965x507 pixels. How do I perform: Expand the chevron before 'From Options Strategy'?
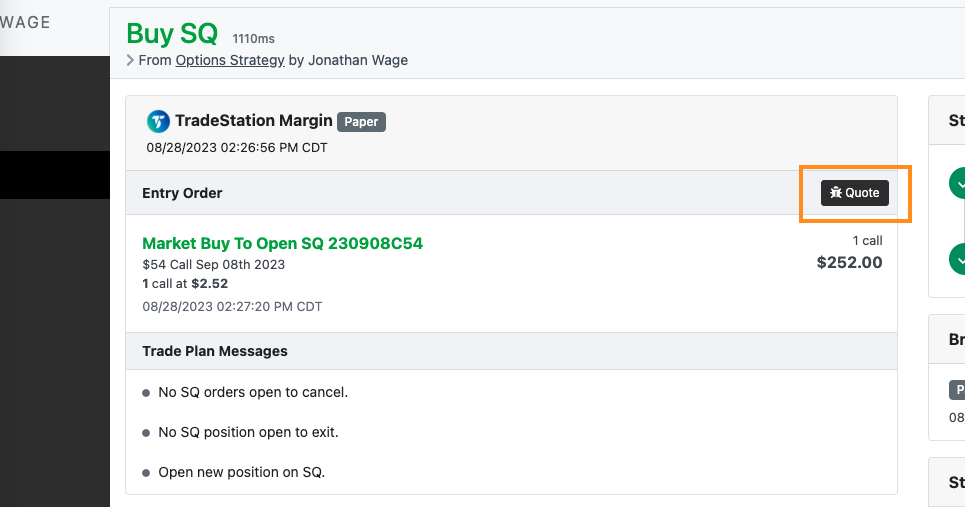pos(130,60)
